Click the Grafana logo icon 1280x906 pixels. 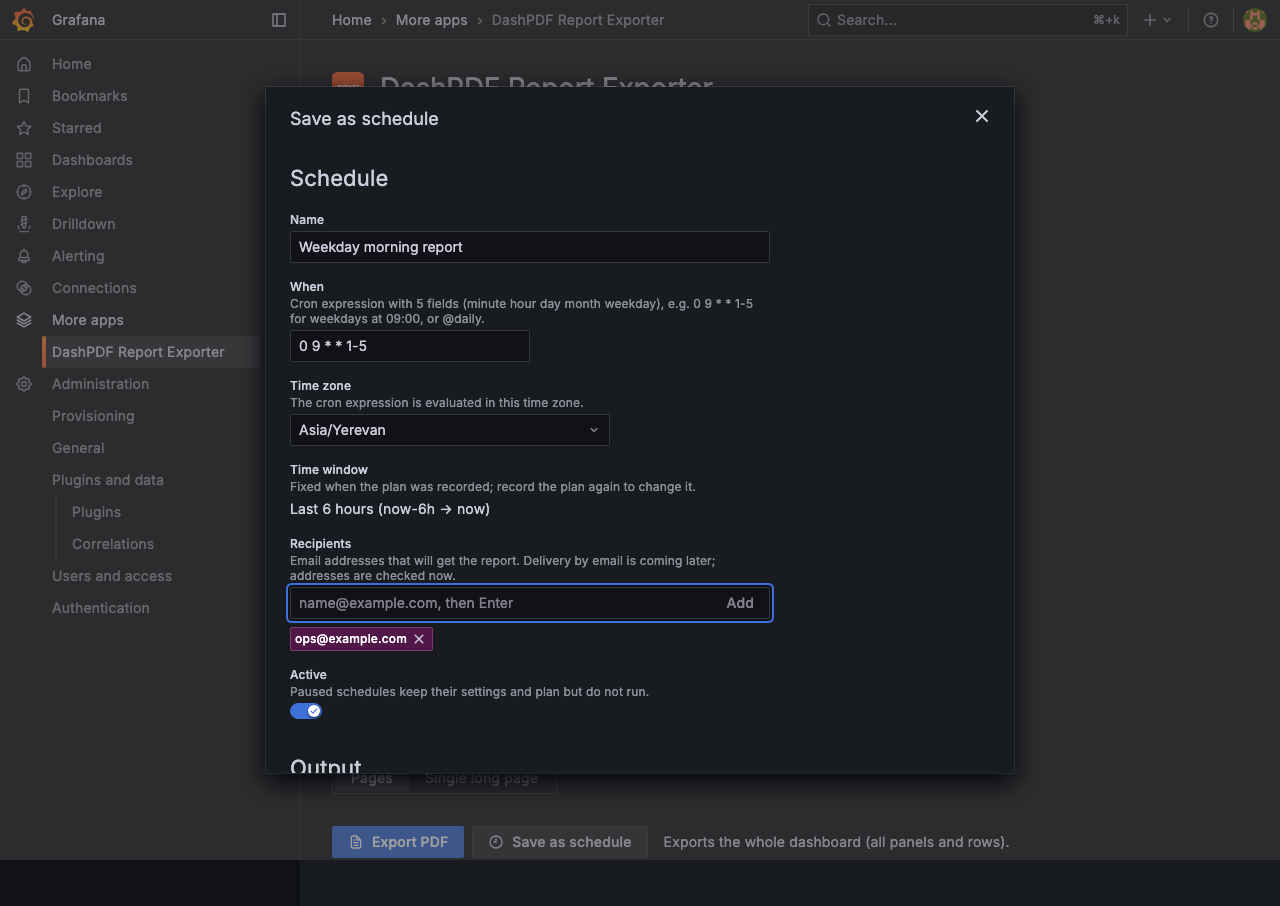(23, 20)
